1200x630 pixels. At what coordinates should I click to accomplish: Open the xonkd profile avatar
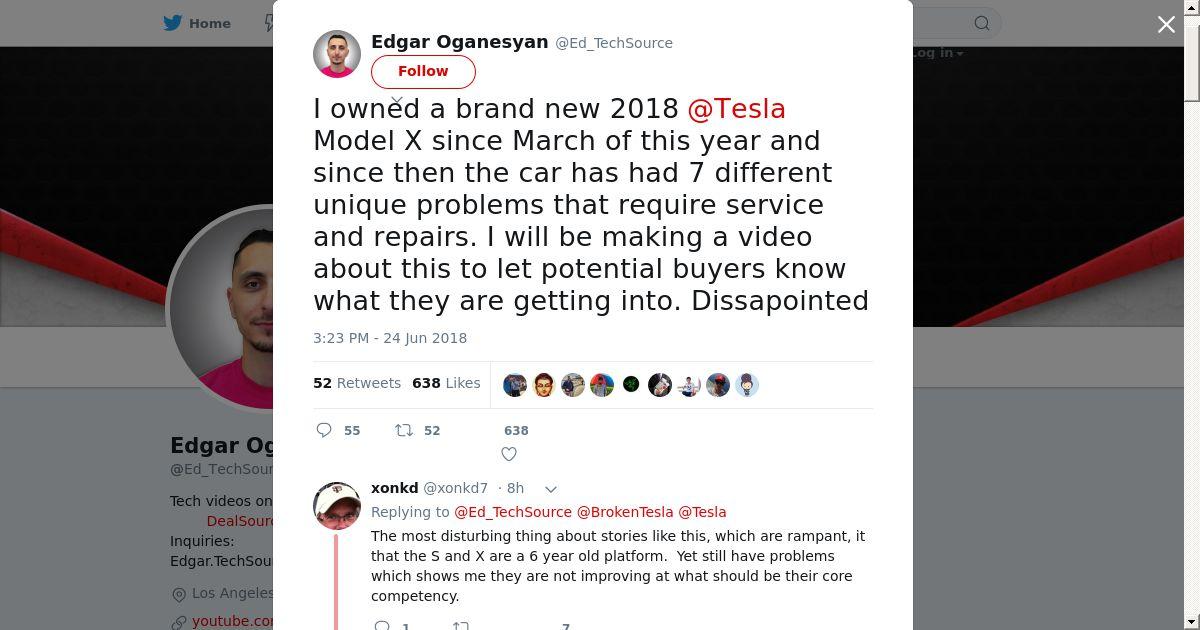tap(337, 505)
